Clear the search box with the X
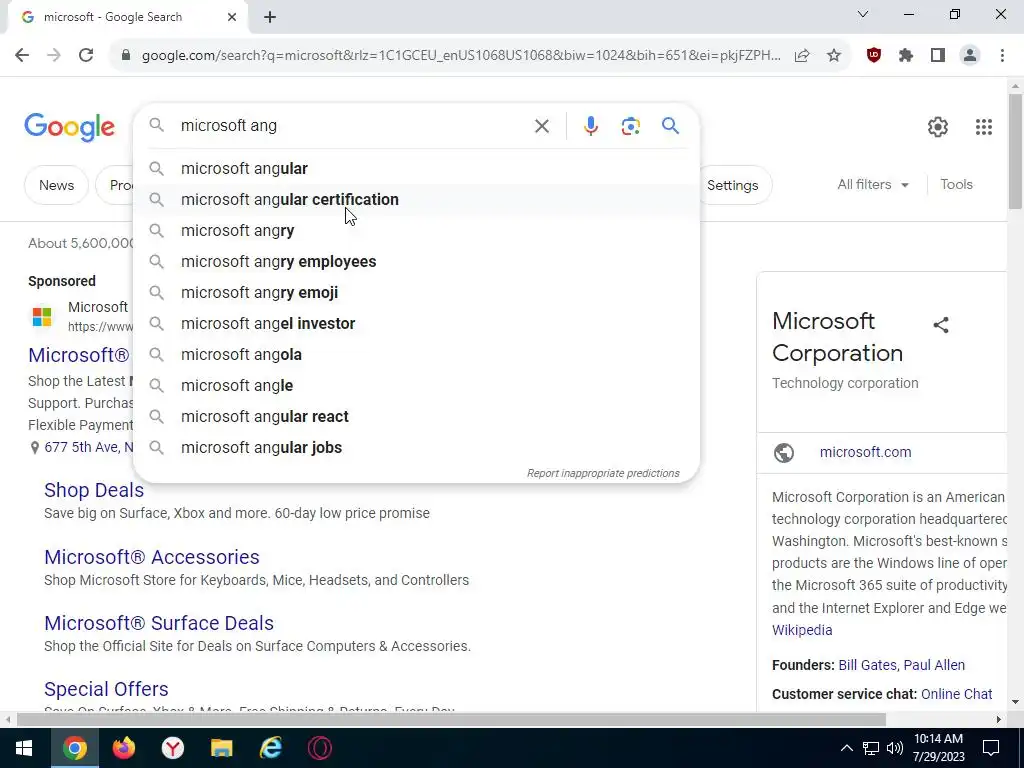The height and width of the screenshot is (768, 1024). pos(542,126)
